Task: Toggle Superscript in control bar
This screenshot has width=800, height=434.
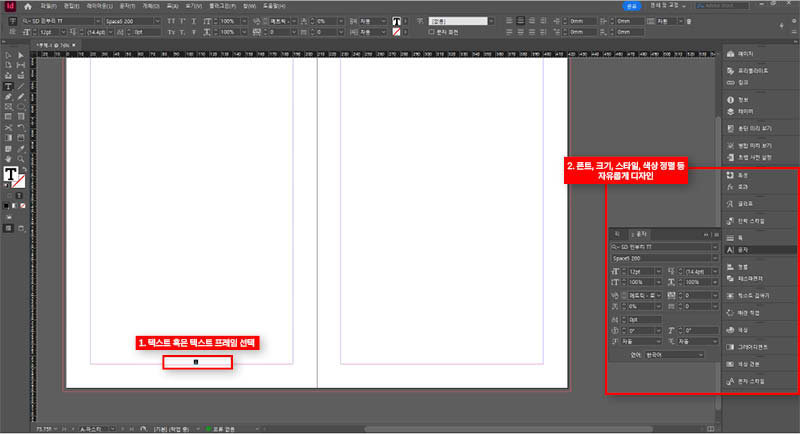Action: coord(182,21)
